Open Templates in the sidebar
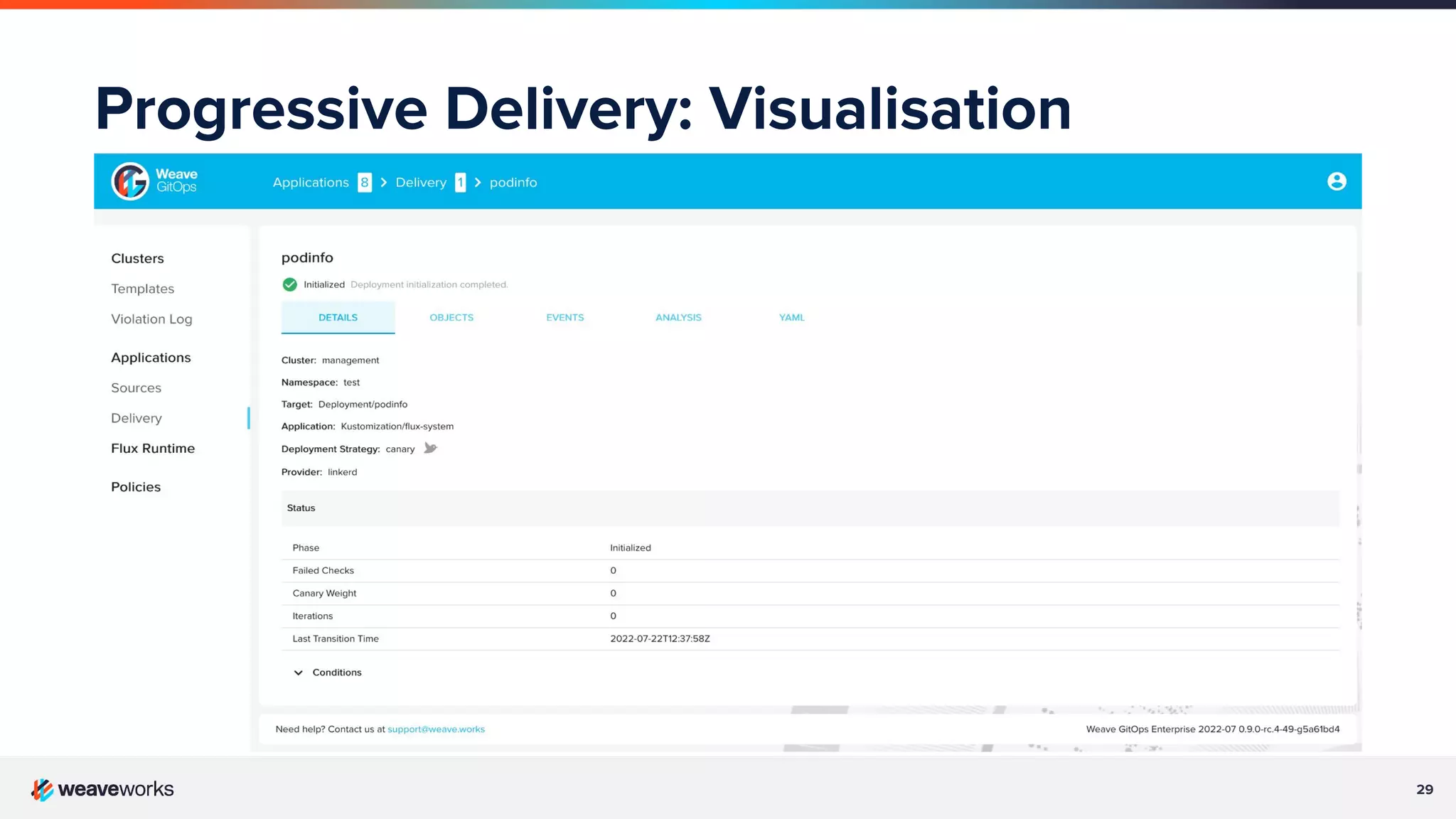This screenshot has height=819, width=1456. pyautogui.click(x=142, y=289)
